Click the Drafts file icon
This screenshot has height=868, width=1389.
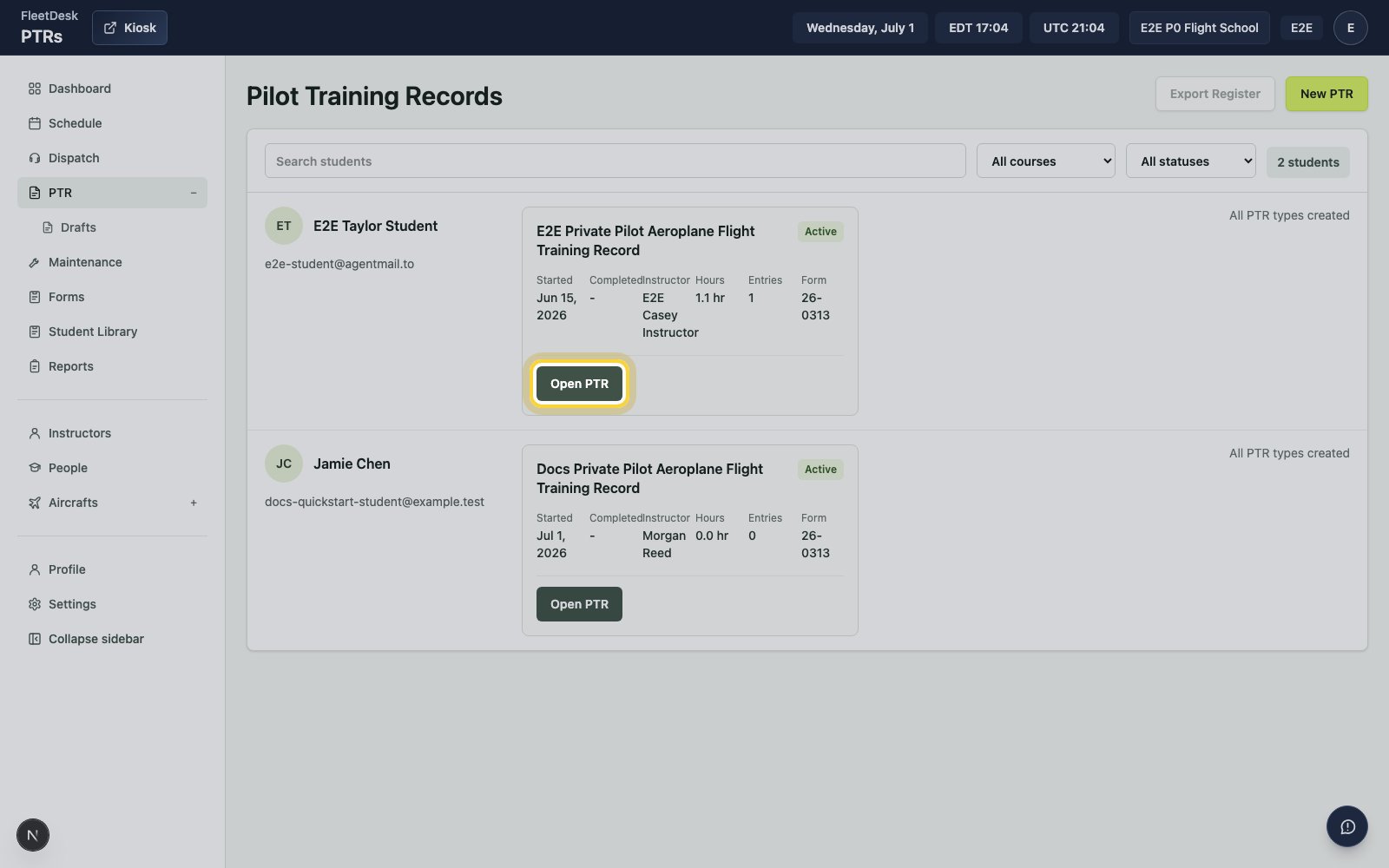48,227
